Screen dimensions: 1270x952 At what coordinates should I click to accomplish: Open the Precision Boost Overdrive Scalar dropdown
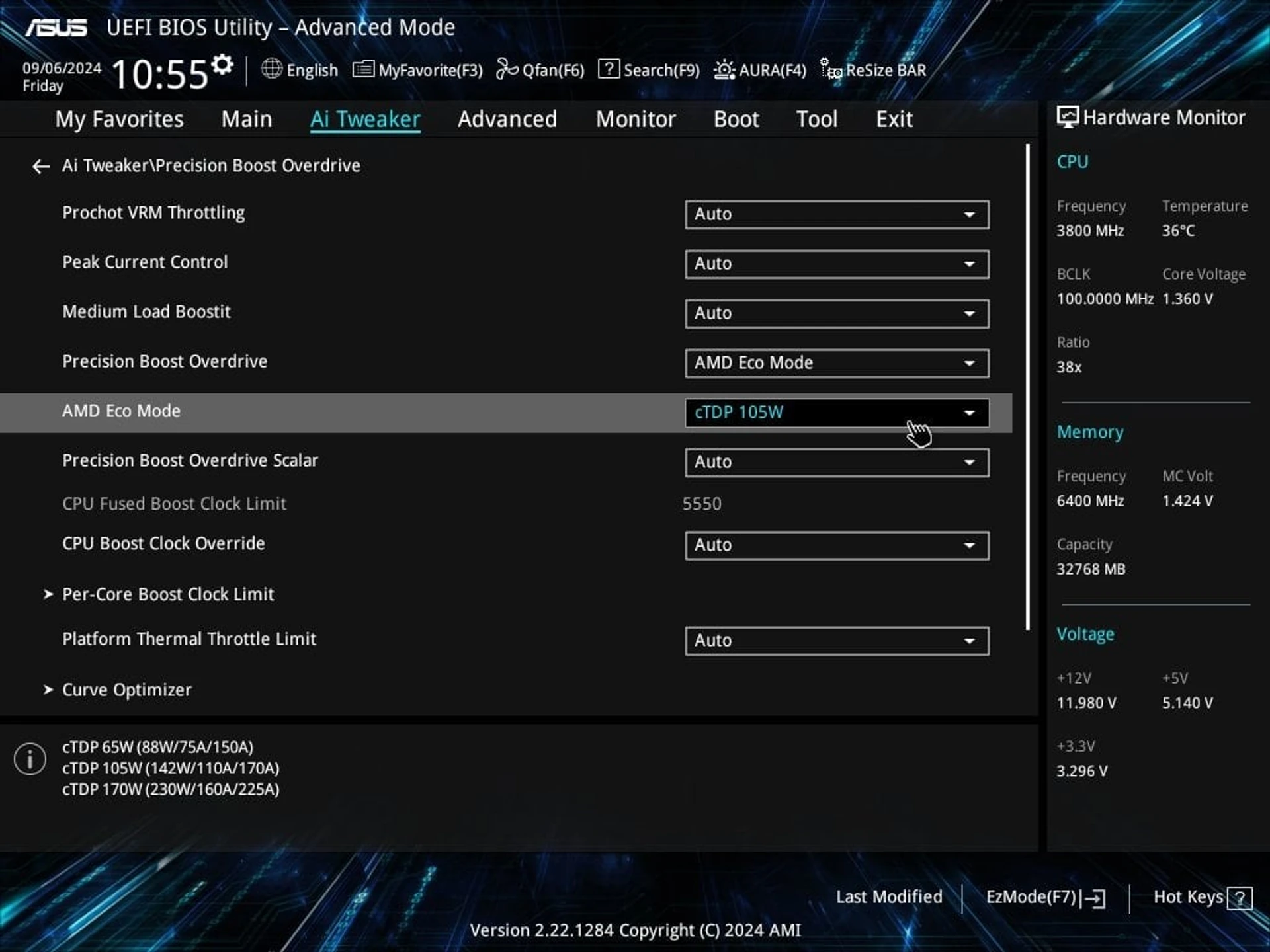[837, 463]
